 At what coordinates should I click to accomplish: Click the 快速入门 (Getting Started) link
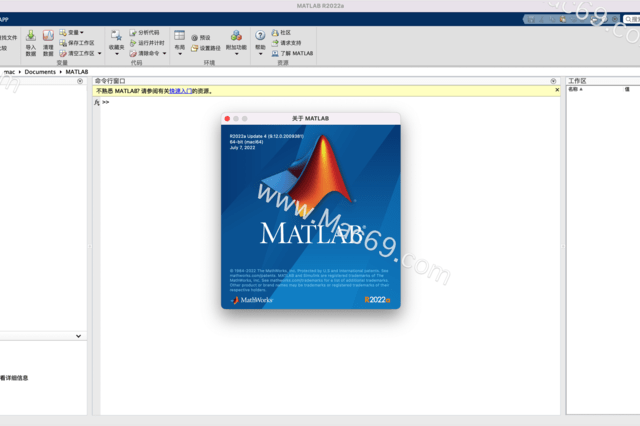[180, 91]
